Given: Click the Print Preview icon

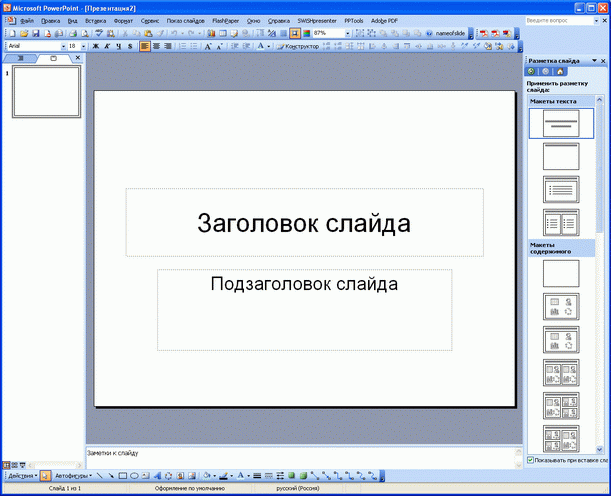Looking at the screenshot, I should 85,34.
